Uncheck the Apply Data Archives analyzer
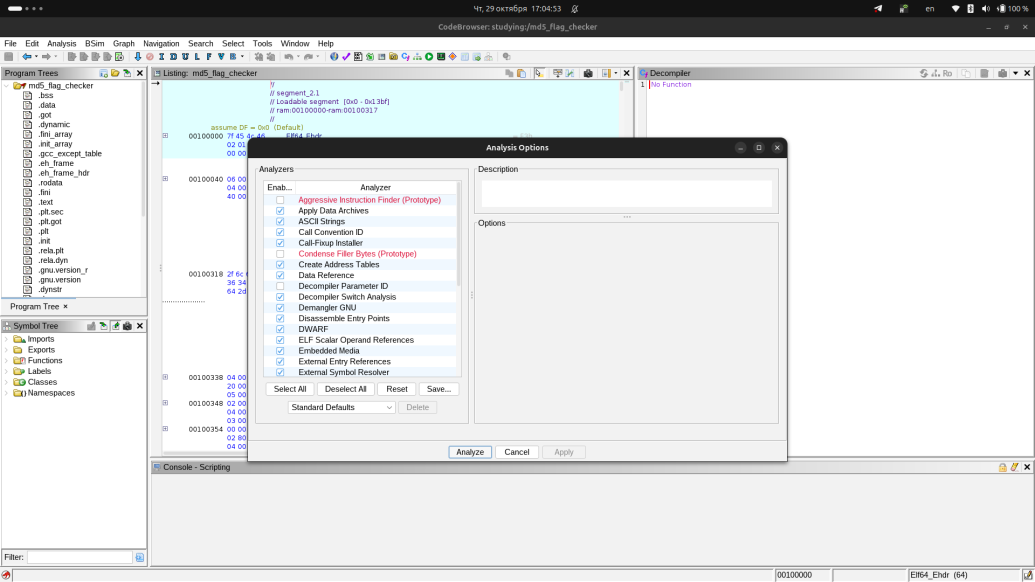The width and height of the screenshot is (1035, 582). pos(280,210)
